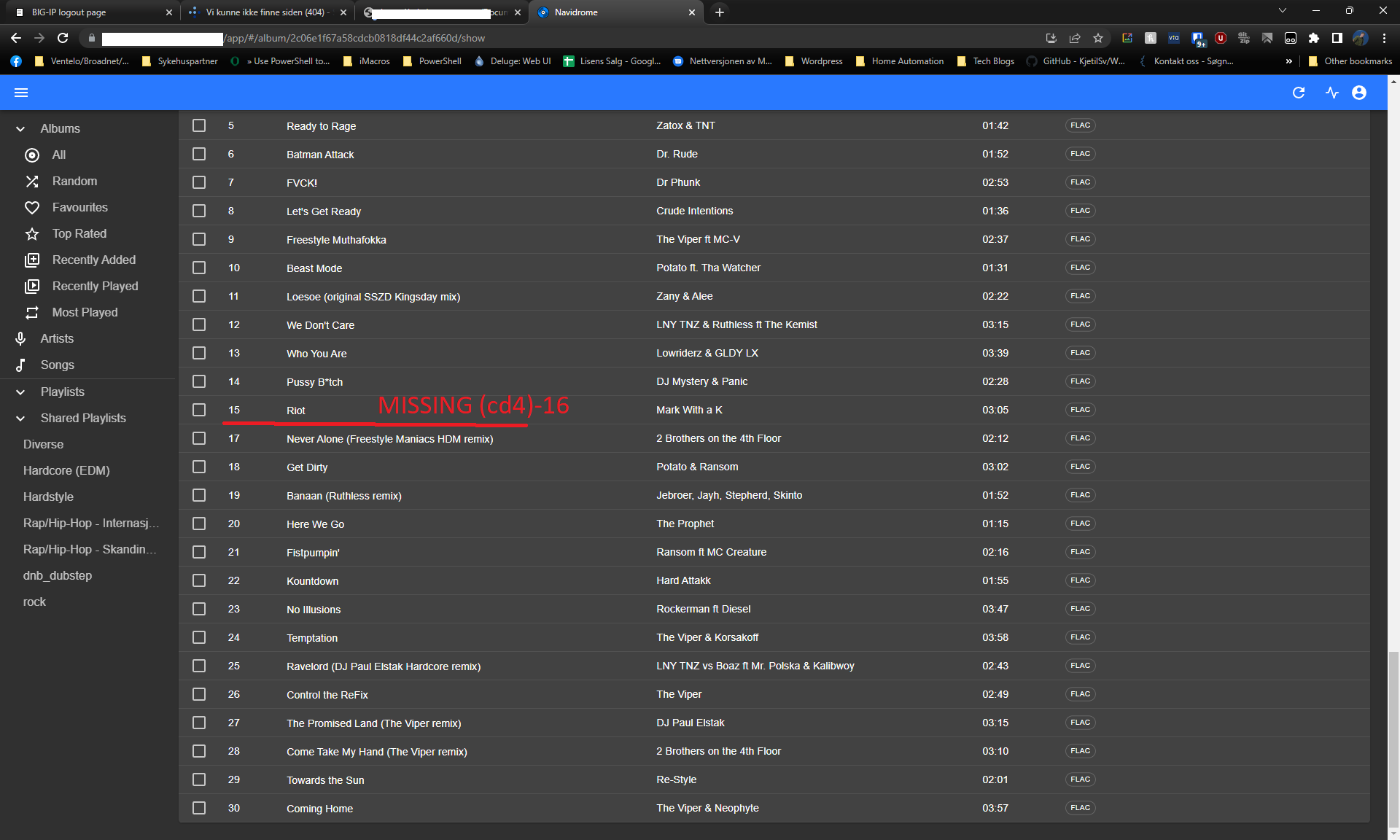Image resolution: width=1400 pixels, height=840 pixels.
Task: Click the Top Rated star icon
Action: click(32, 233)
